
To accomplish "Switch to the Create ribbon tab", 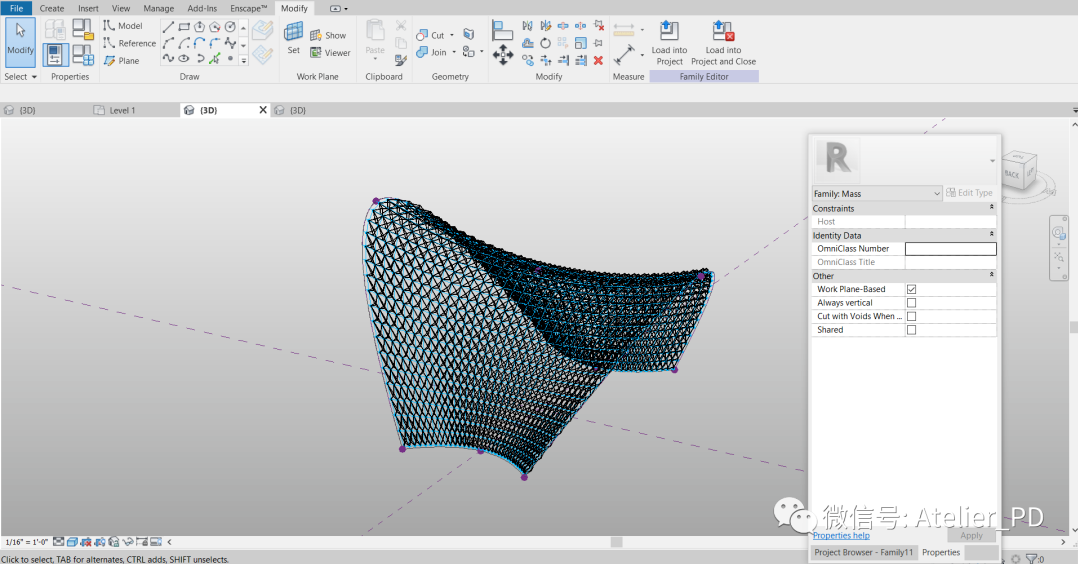I will pos(52,8).
